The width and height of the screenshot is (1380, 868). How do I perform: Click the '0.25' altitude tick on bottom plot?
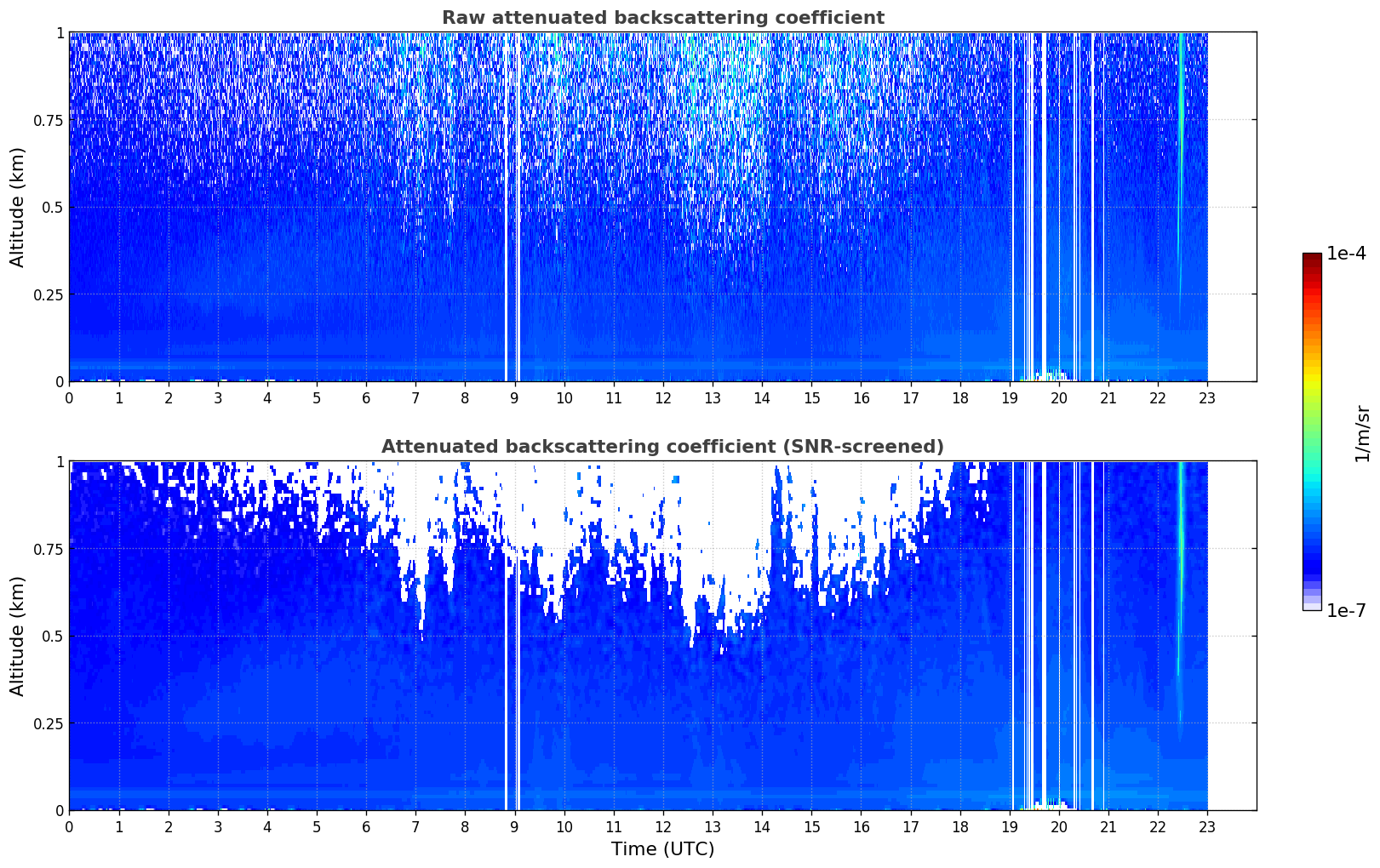pyautogui.click(x=49, y=723)
